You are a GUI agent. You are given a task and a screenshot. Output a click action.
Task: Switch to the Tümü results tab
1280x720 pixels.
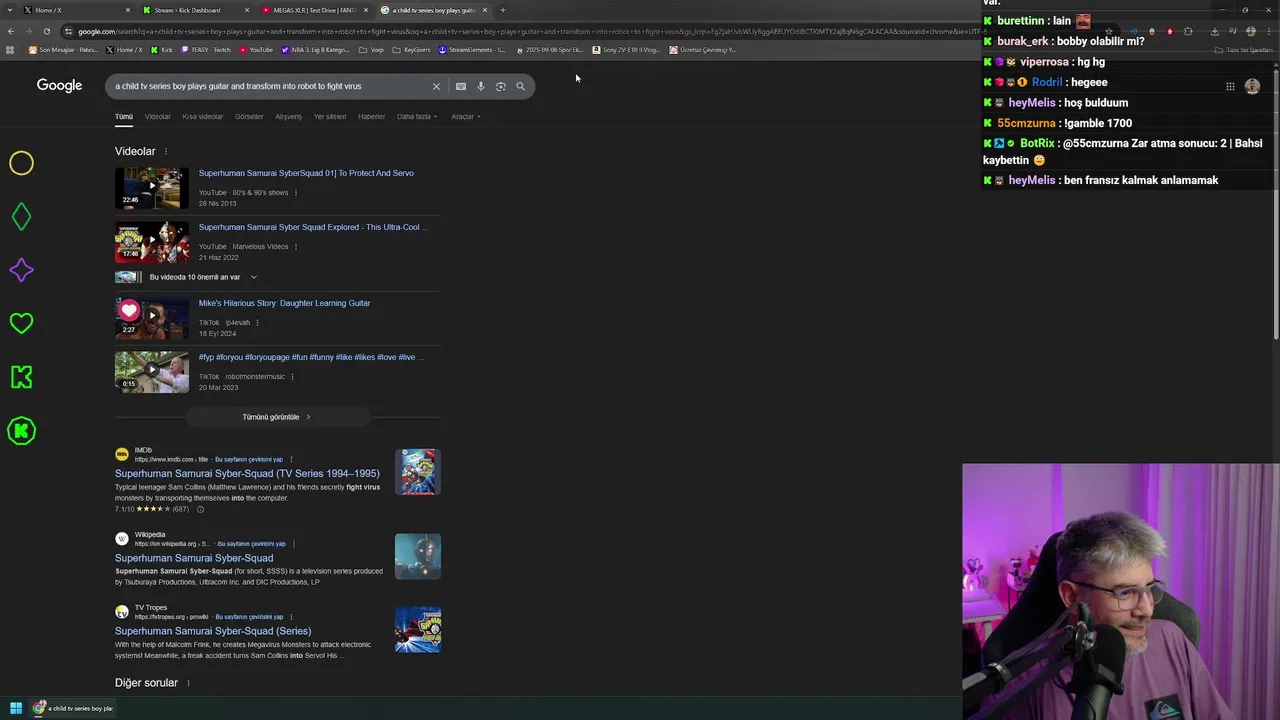pyautogui.click(x=124, y=117)
